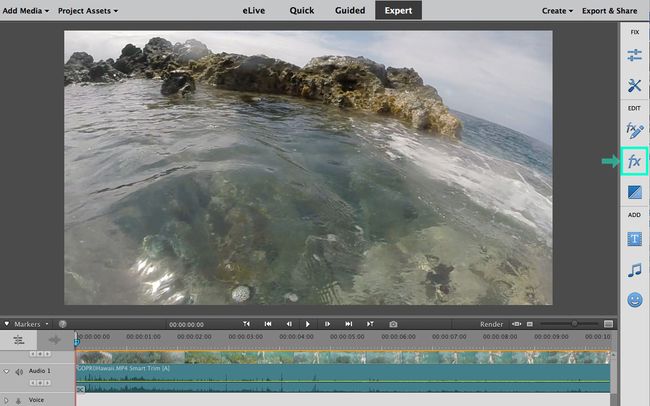The height and width of the screenshot is (406, 650).
Task: Click the audio mixer tools icon
Action: [19, 340]
